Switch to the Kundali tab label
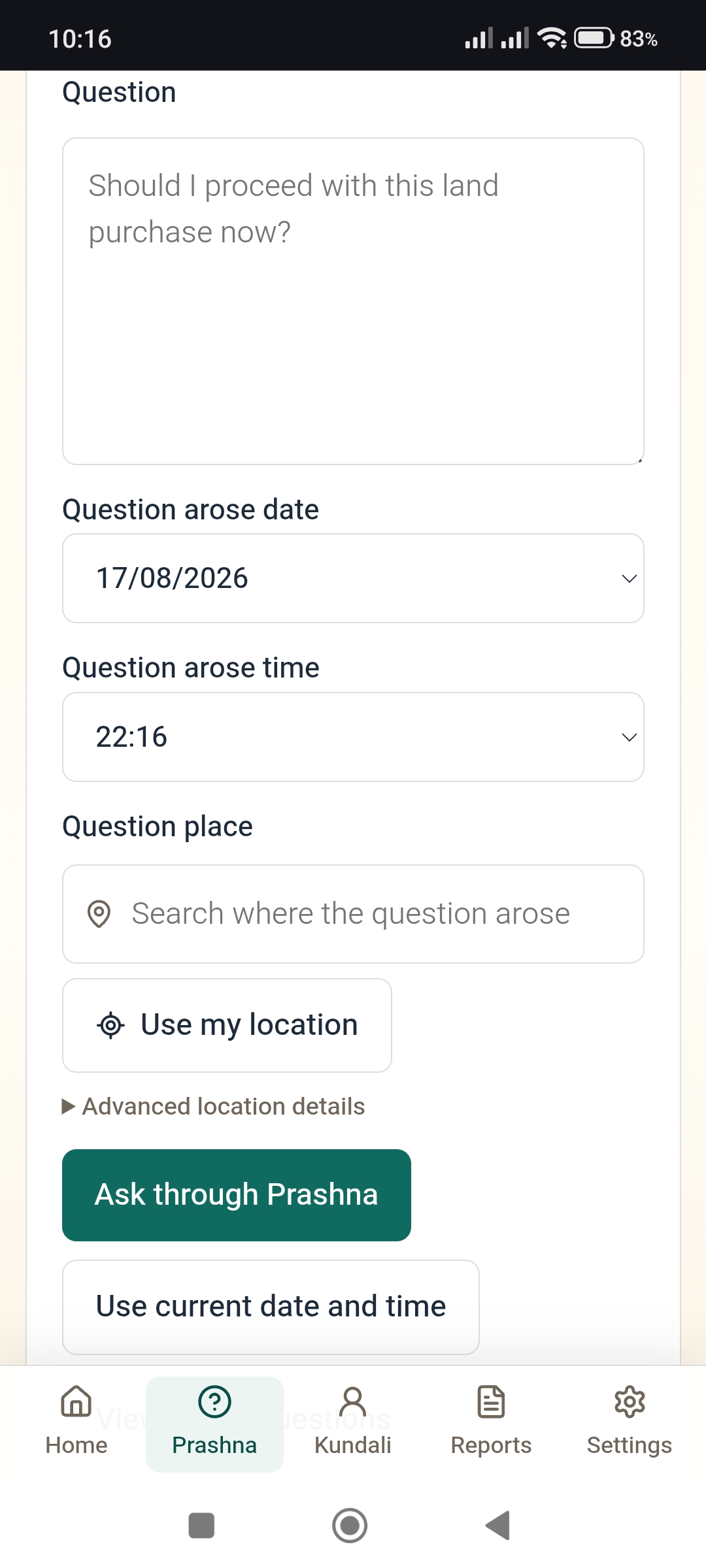This screenshot has height=1568, width=706. (x=353, y=1445)
